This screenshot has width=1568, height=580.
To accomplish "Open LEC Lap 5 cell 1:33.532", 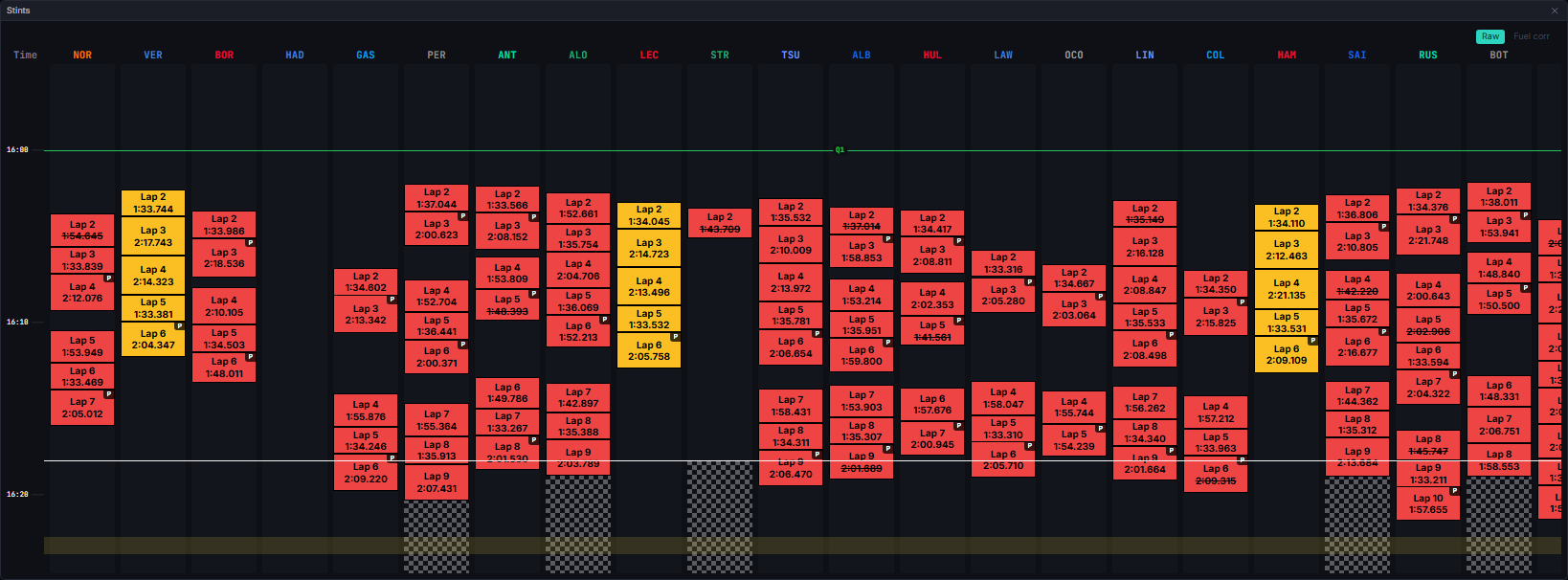I will click(x=649, y=319).
